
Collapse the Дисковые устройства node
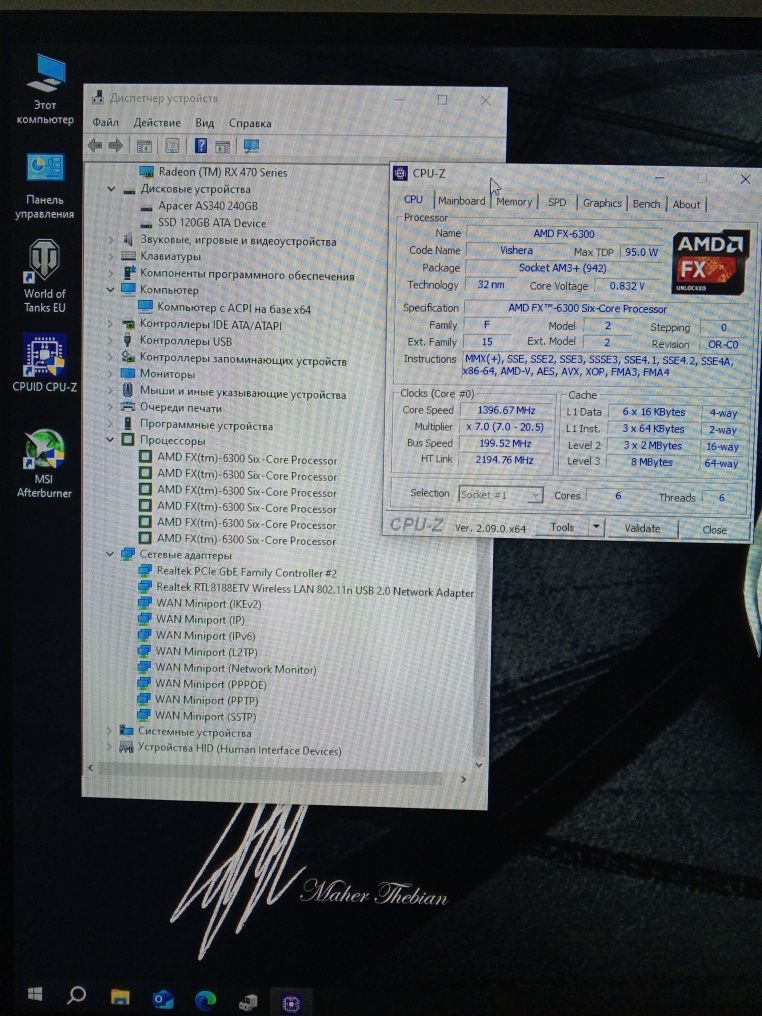click(111, 189)
